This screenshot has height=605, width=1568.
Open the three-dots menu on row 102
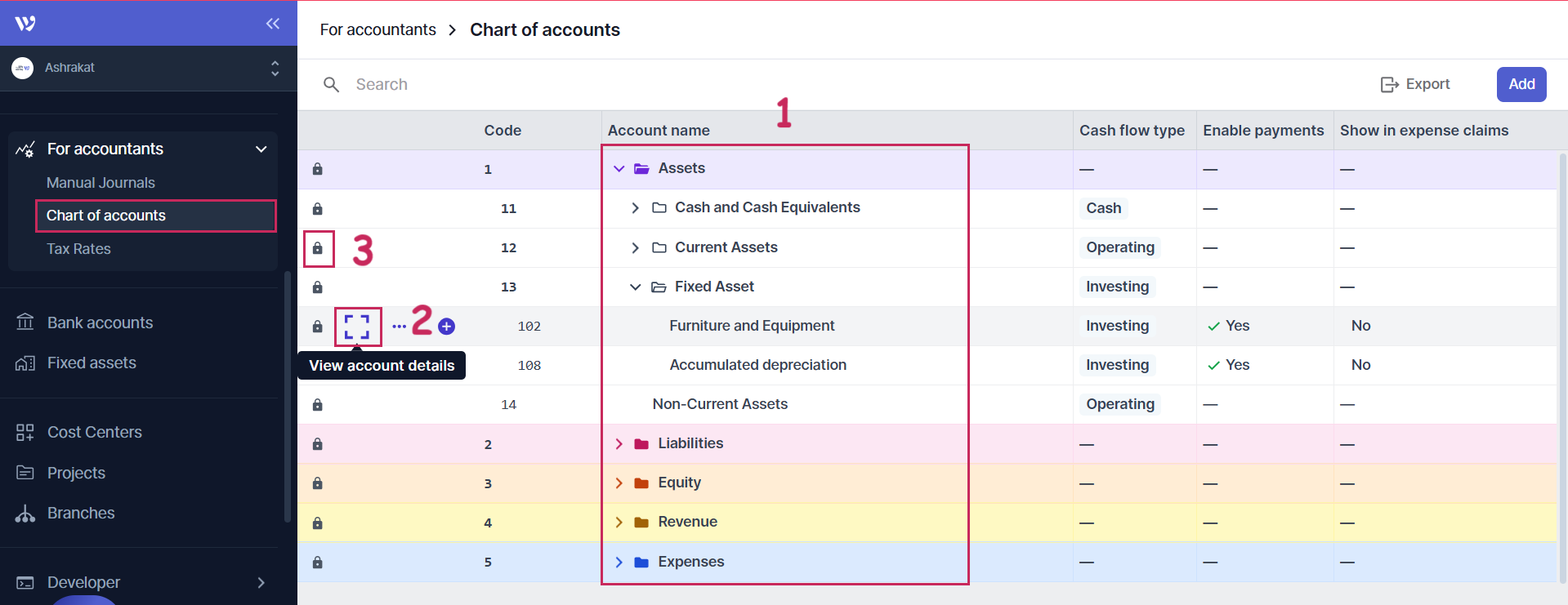pyautogui.click(x=399, y=327)
